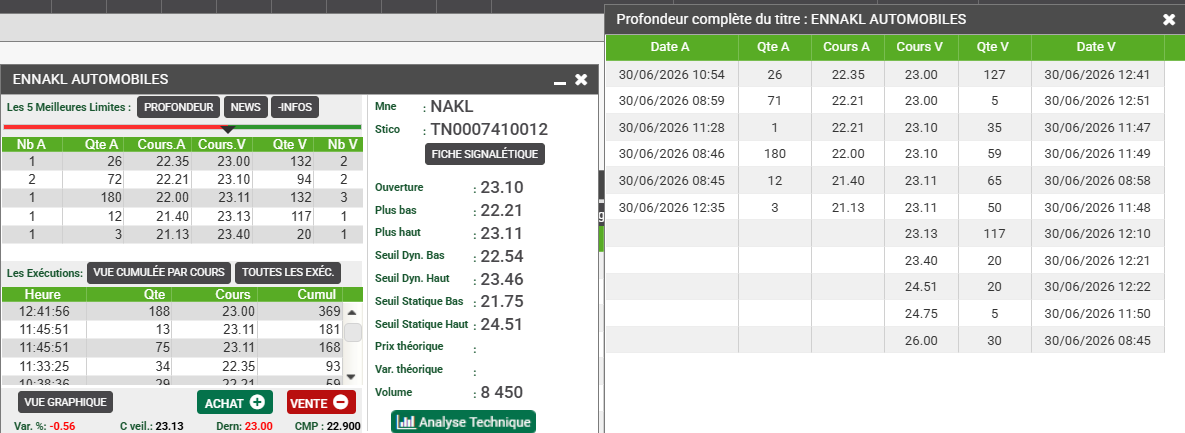Click Cumul header in executions table
Viewport: 1185px width, 433px height.
coord(300,295)
